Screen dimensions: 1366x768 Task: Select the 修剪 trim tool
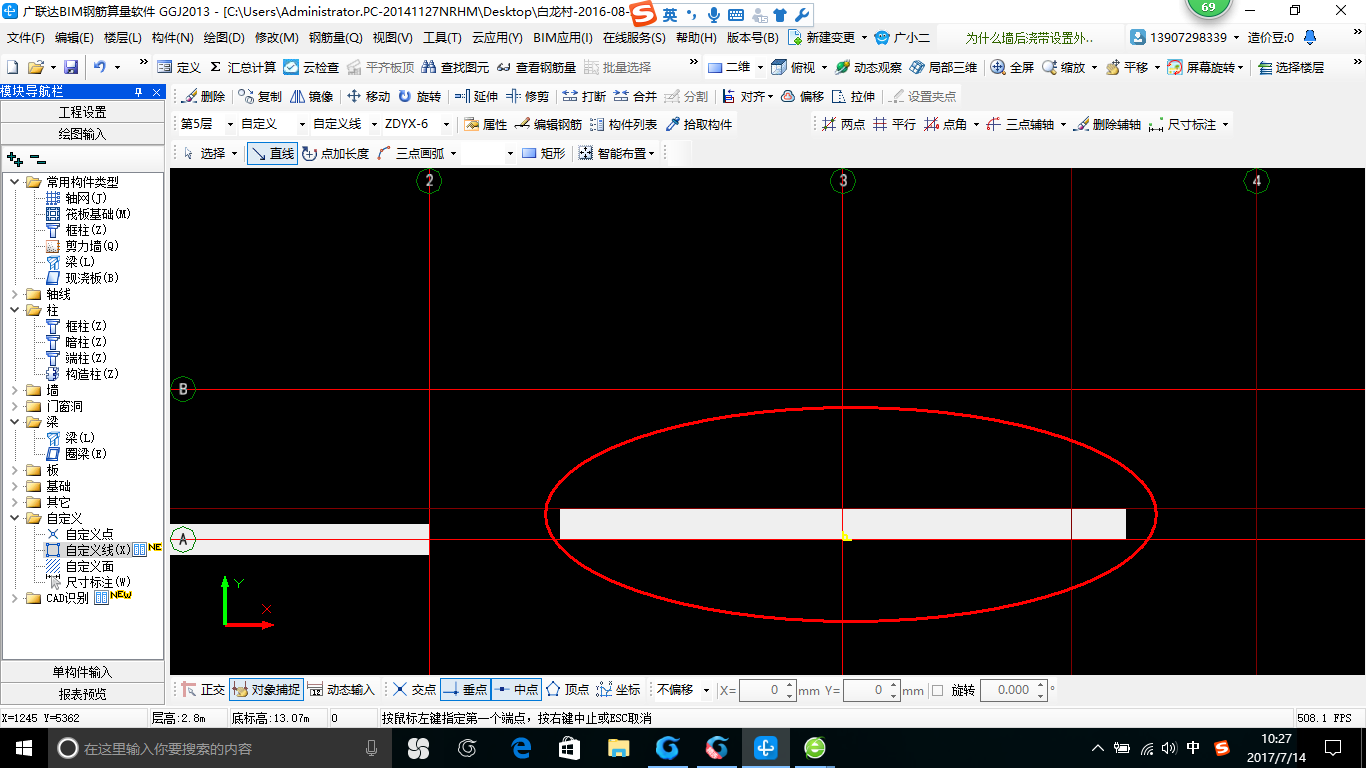[527, 97]
